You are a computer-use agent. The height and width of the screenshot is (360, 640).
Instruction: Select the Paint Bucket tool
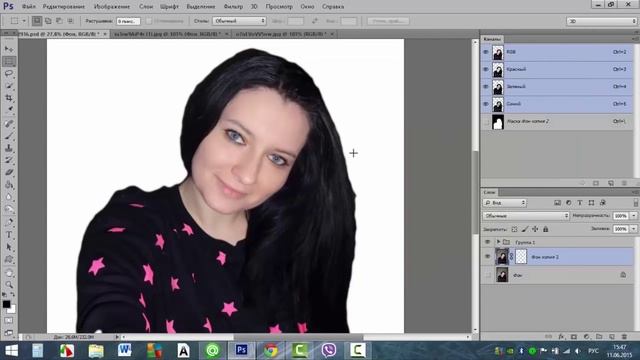tap(9, 184)
